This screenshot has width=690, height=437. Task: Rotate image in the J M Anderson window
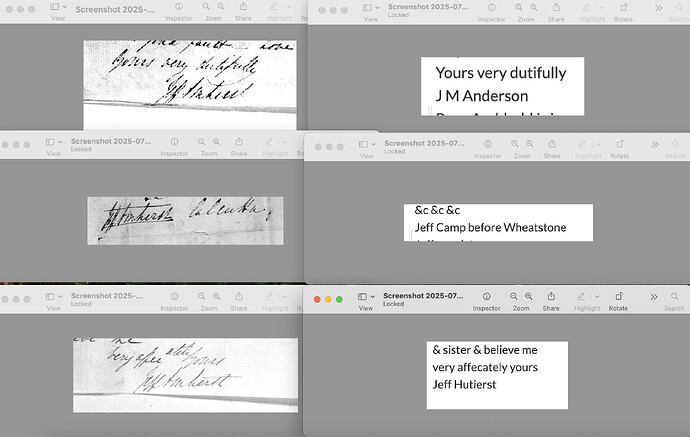[x=624, y=7]
